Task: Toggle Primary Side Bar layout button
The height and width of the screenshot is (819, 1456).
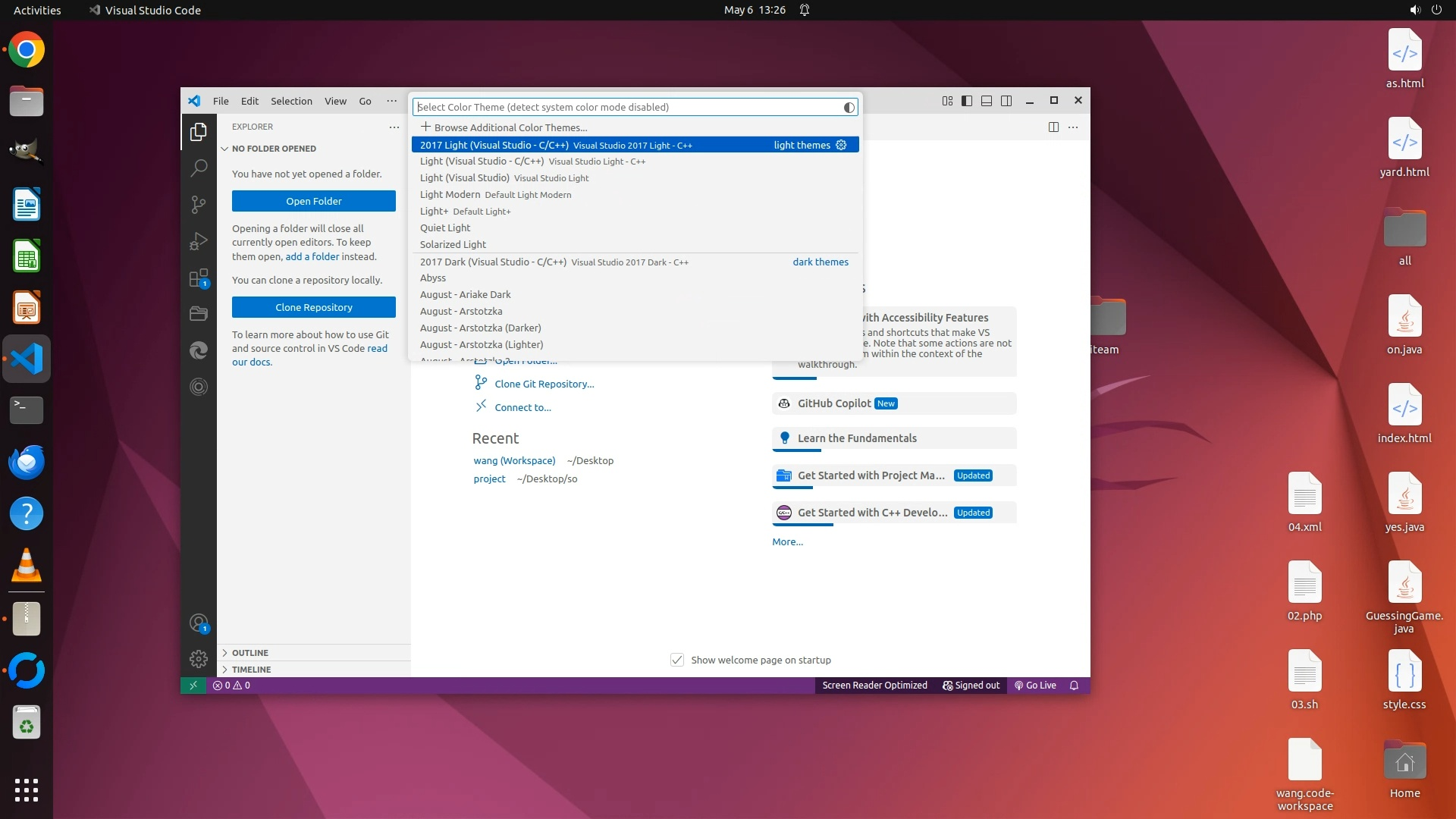Action: click(x=967, y=101)
